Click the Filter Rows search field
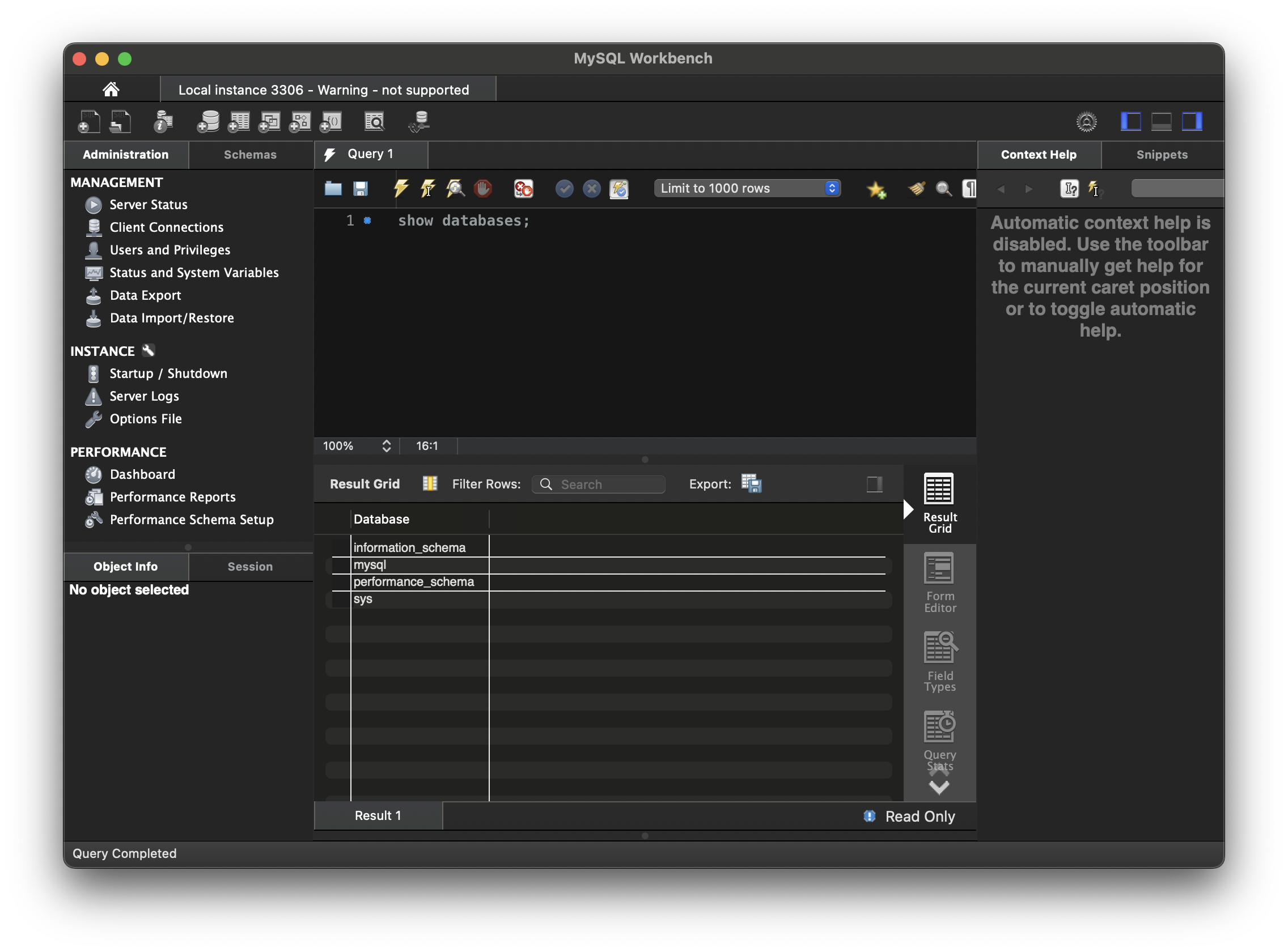The height and width of the screenshot is (952, 1288). 600,484
